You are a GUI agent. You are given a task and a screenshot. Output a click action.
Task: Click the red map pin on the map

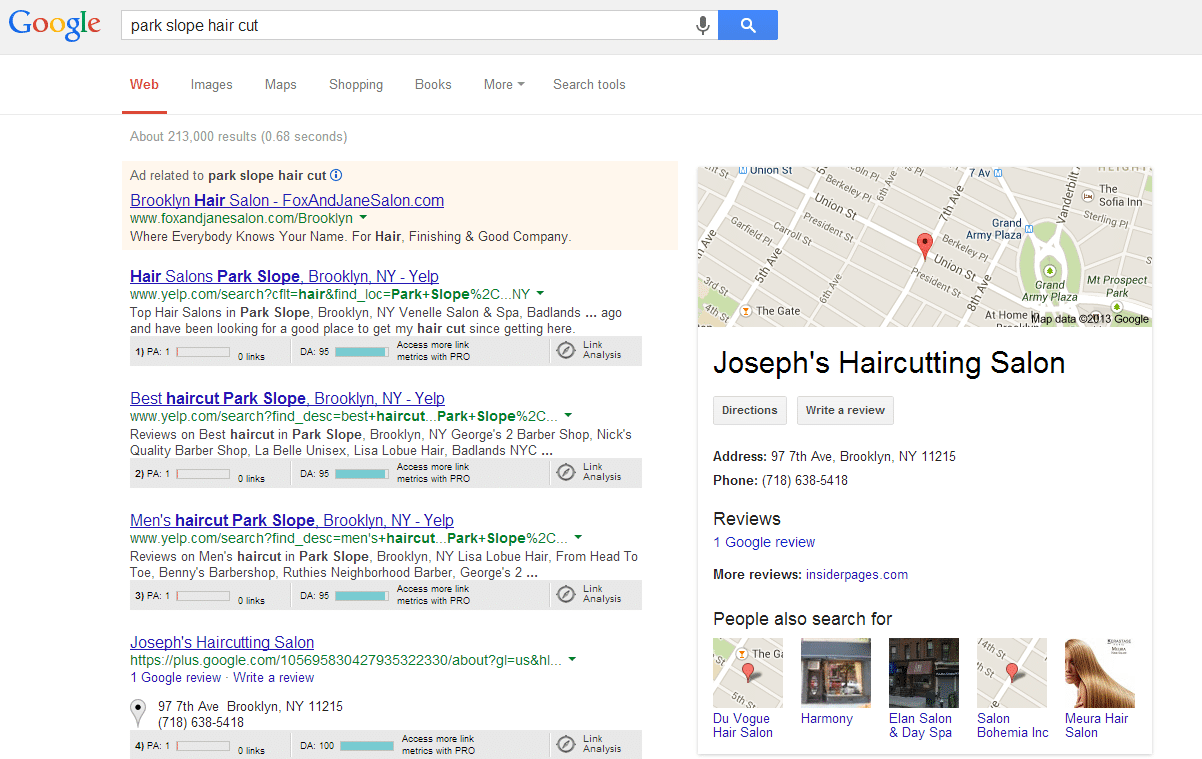coord(925,245)
